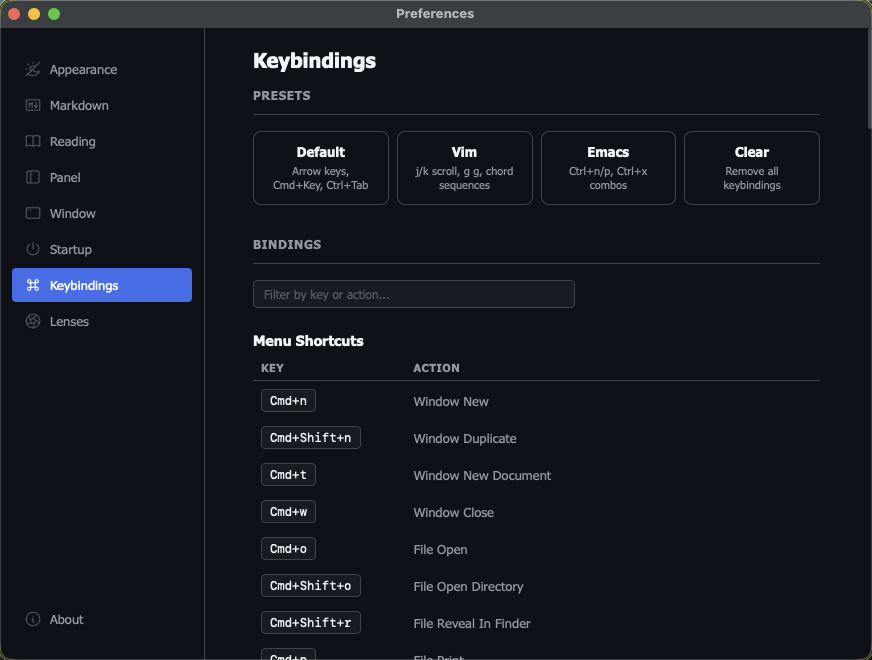
Task: Select the Window New Document action
Action: (x=482, y=475)
